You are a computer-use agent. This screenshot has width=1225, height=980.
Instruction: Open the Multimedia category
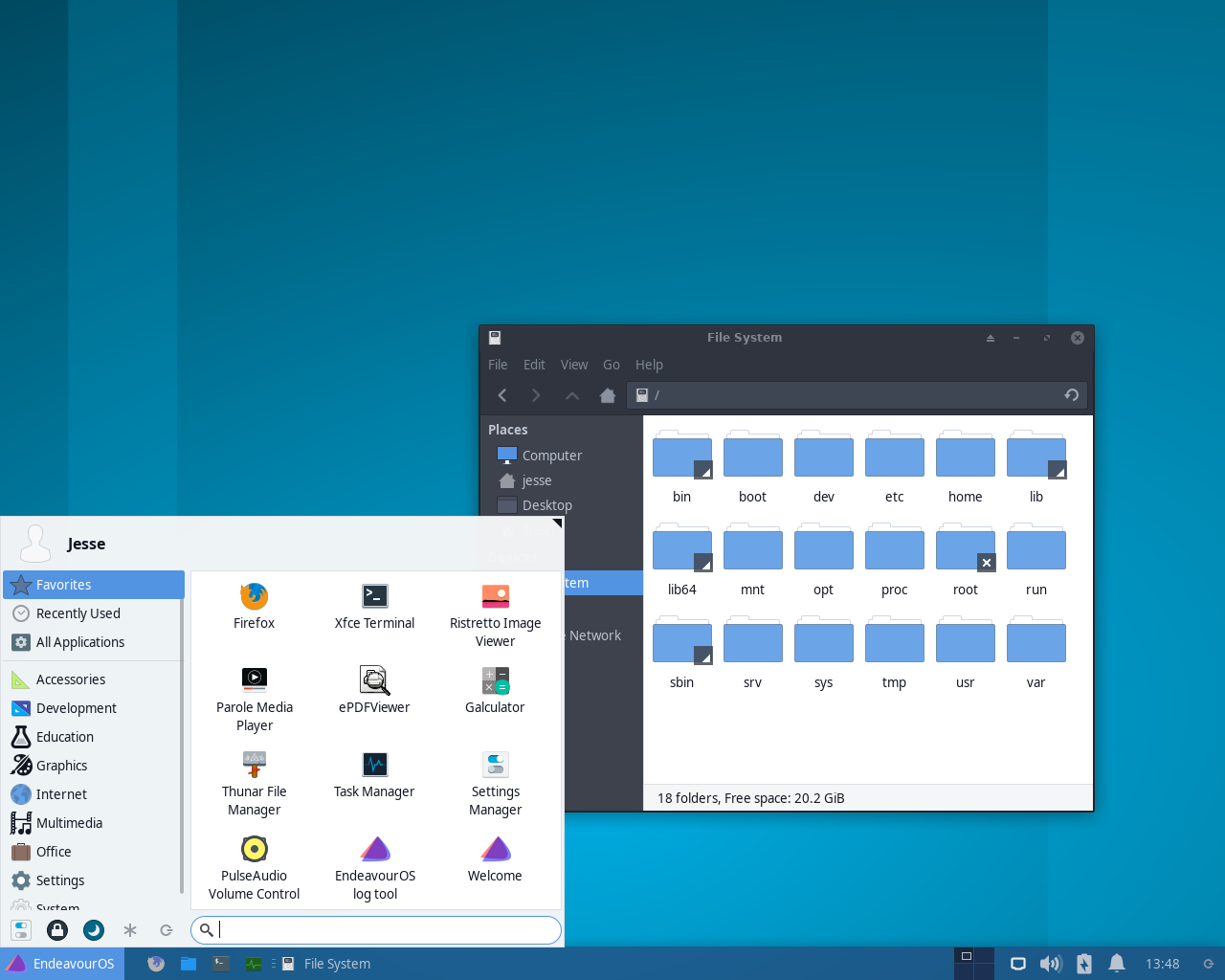94,823
